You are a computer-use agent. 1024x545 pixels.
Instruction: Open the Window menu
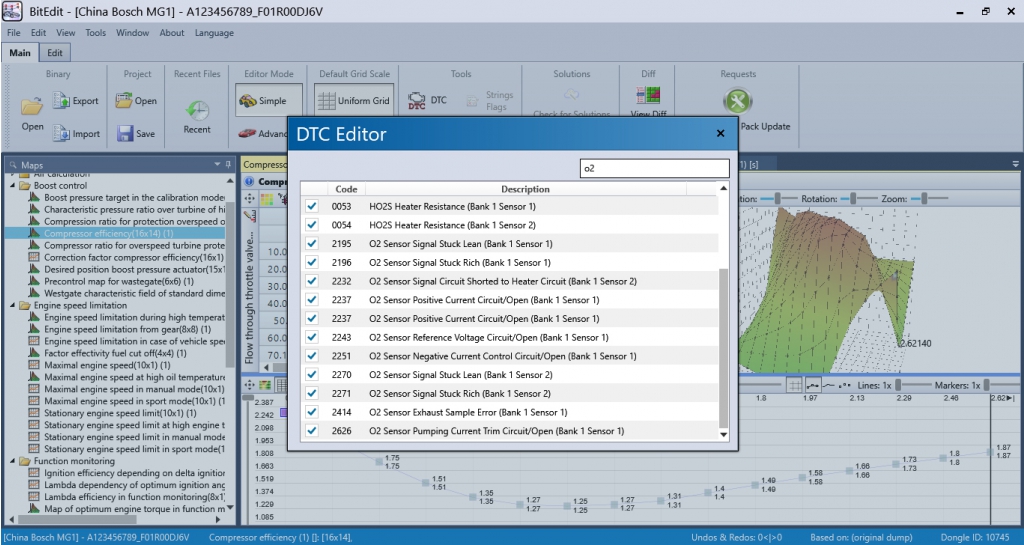pyautogui.click(x=133, y=33)
